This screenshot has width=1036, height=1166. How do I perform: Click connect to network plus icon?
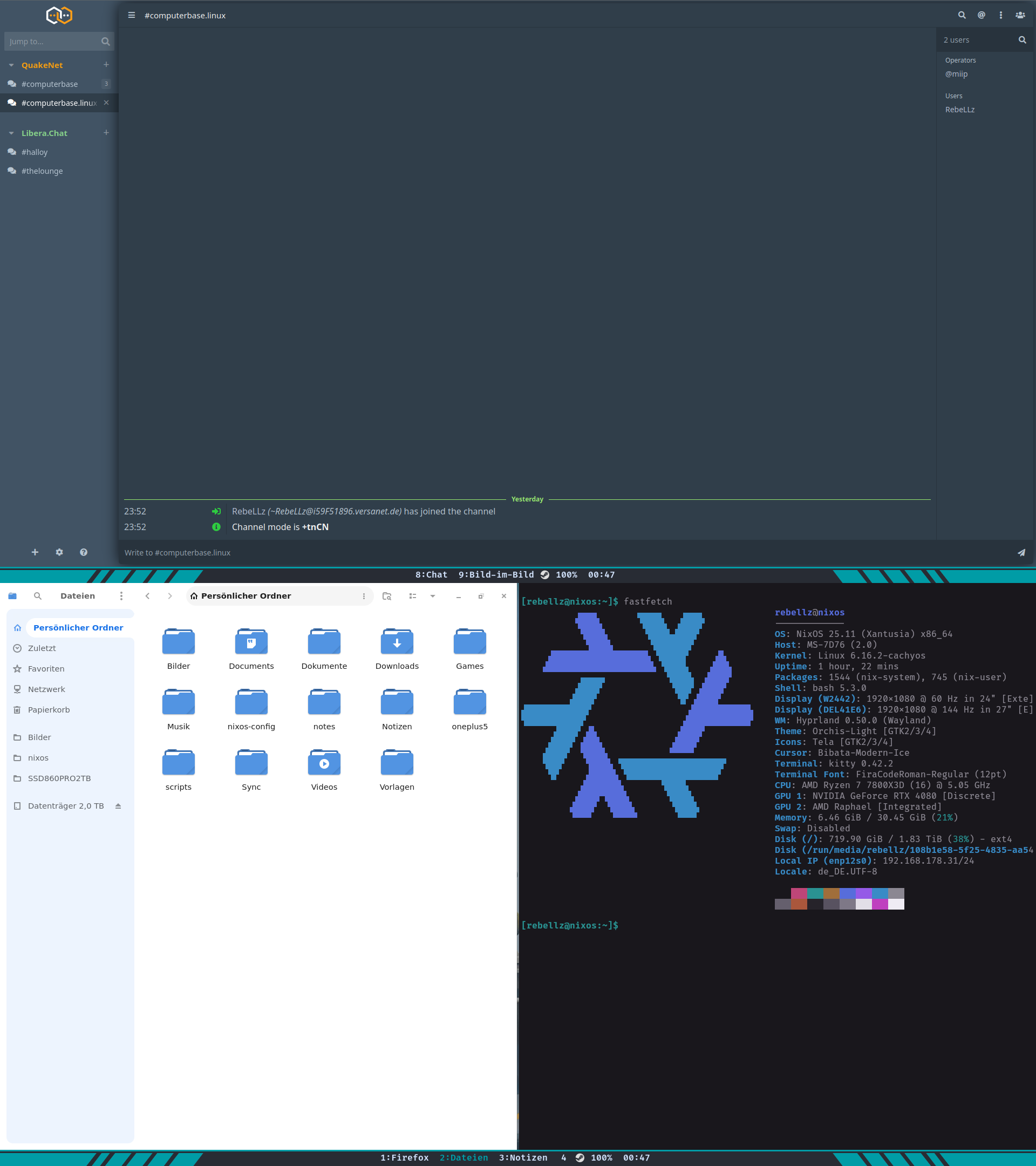pos(35,552)
